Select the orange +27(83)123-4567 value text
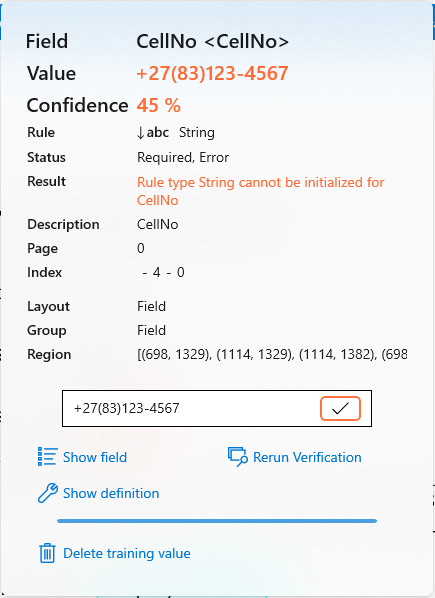This screenshot has height=598, width=435. pos(212,73)
